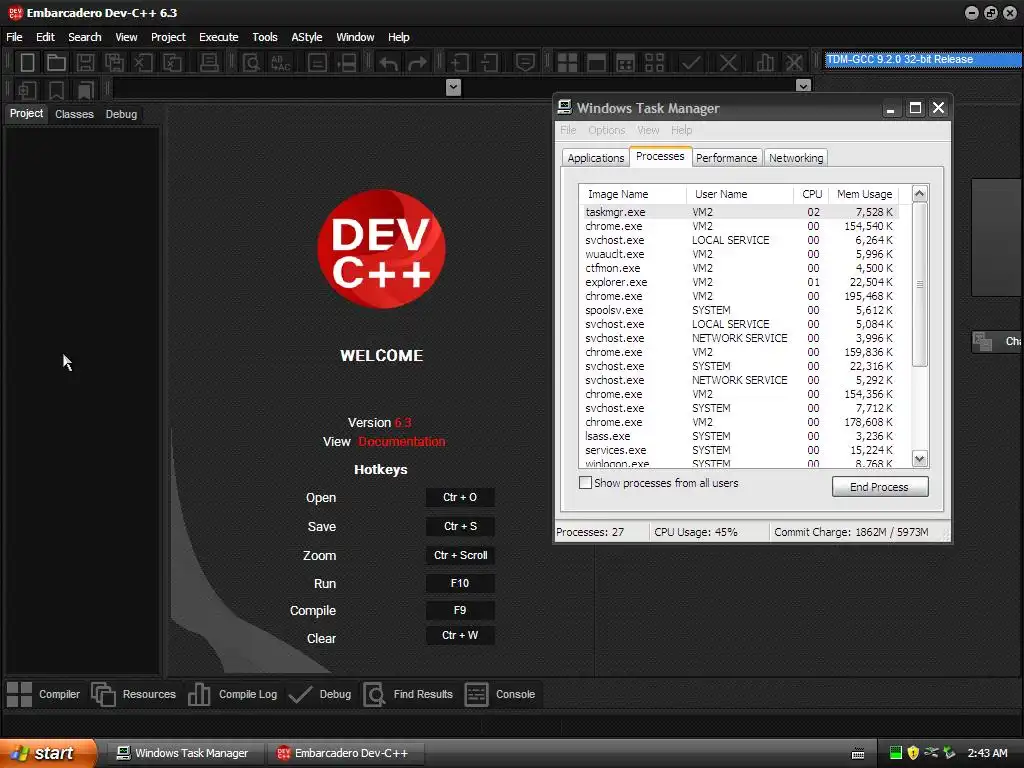Screen dimensions: 1024x768
Task: Expand the left class browser dropdown arrow
Action: tap(453, 88)
